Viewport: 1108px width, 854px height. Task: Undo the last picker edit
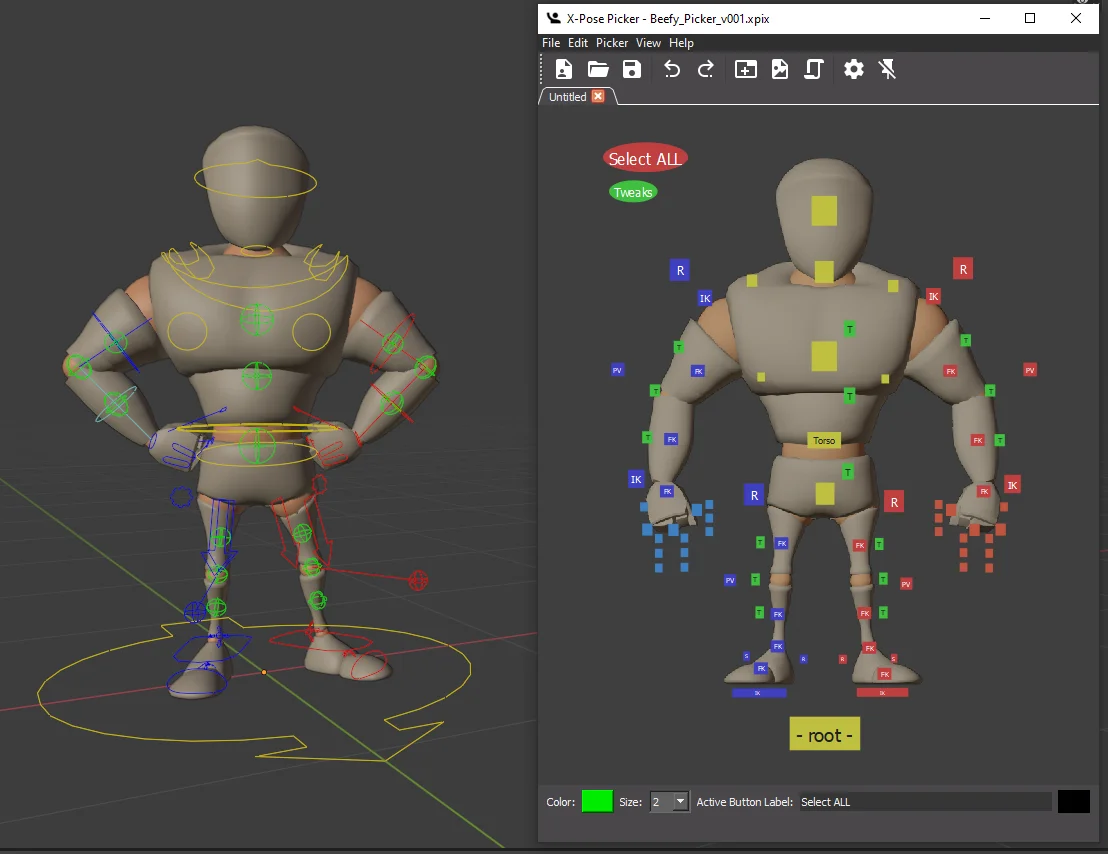[x=671, y=69]
